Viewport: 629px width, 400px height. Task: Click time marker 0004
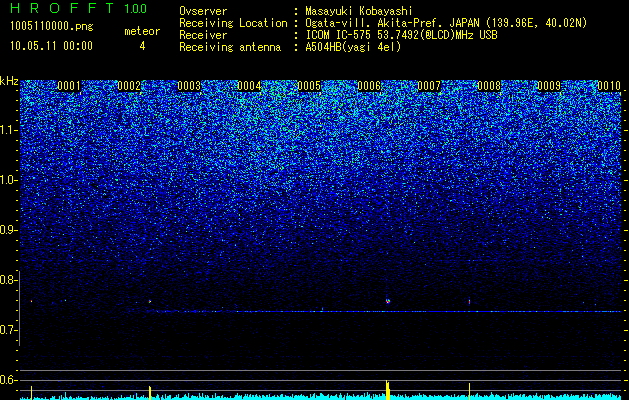(x=249, y=86)
